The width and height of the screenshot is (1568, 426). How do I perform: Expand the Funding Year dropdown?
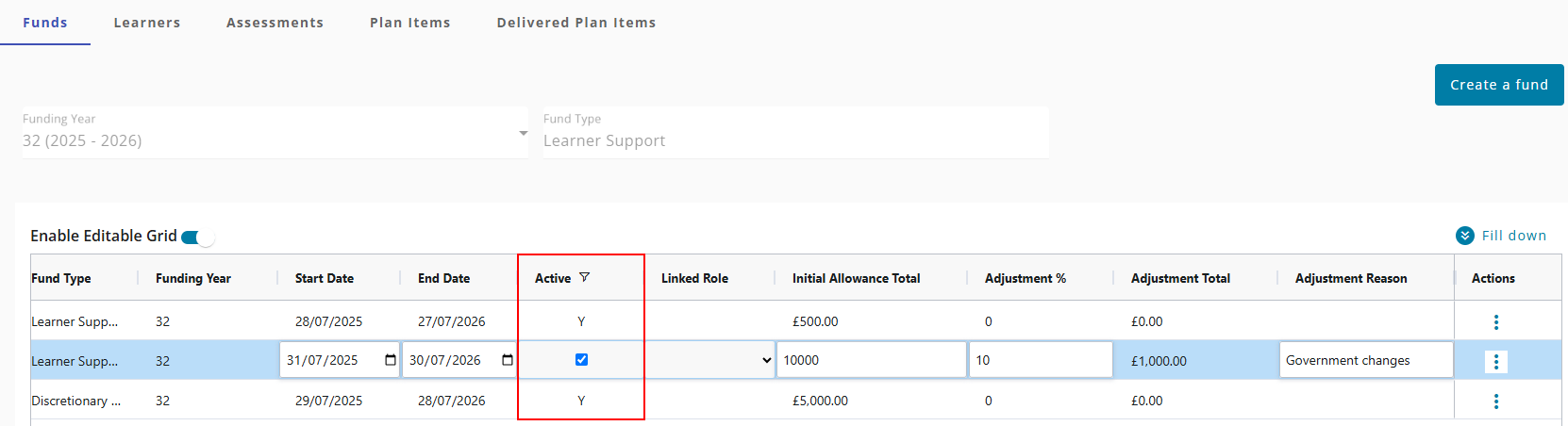coord(523,134)
